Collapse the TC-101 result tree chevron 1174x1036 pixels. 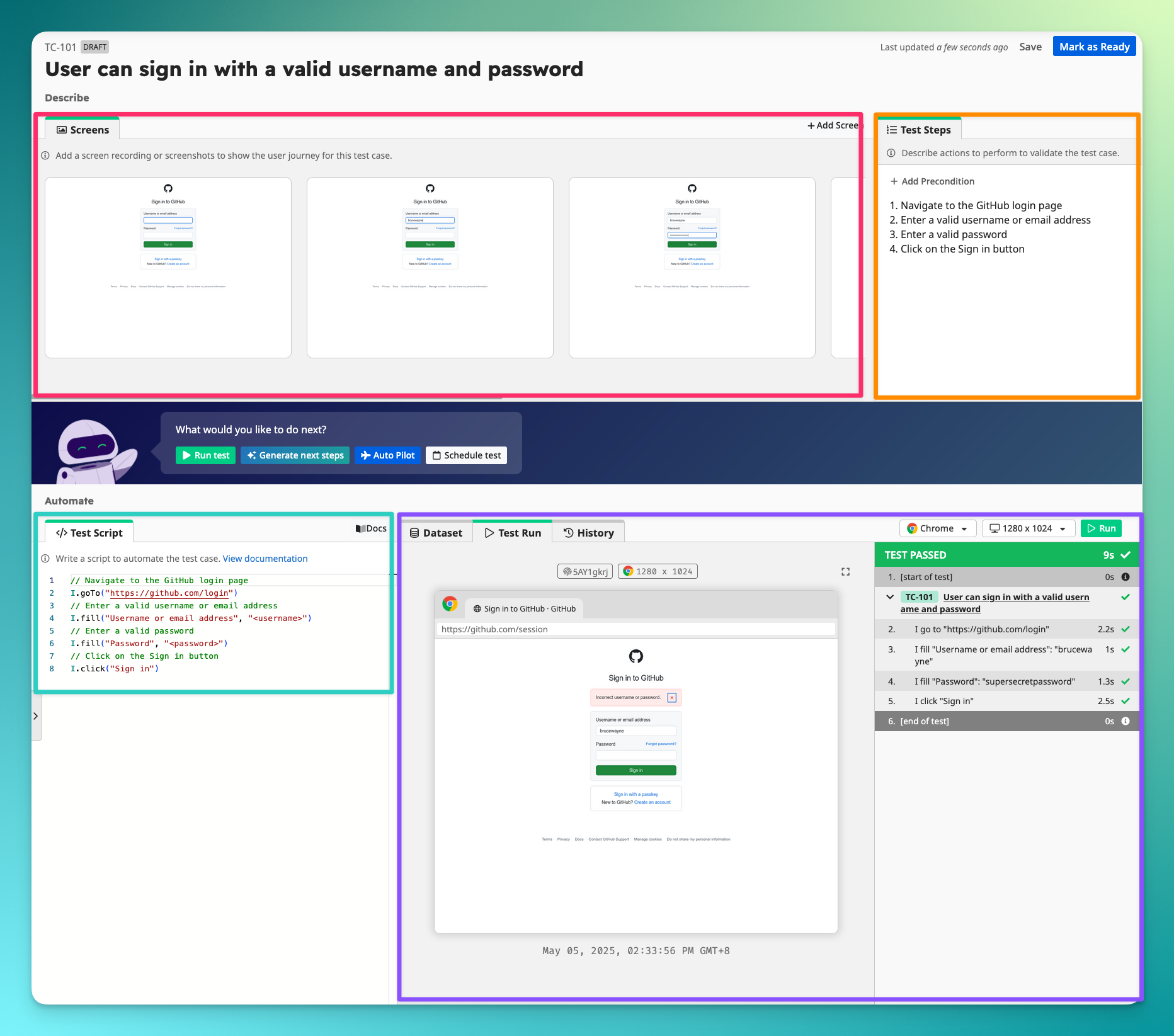click(890, 597)
